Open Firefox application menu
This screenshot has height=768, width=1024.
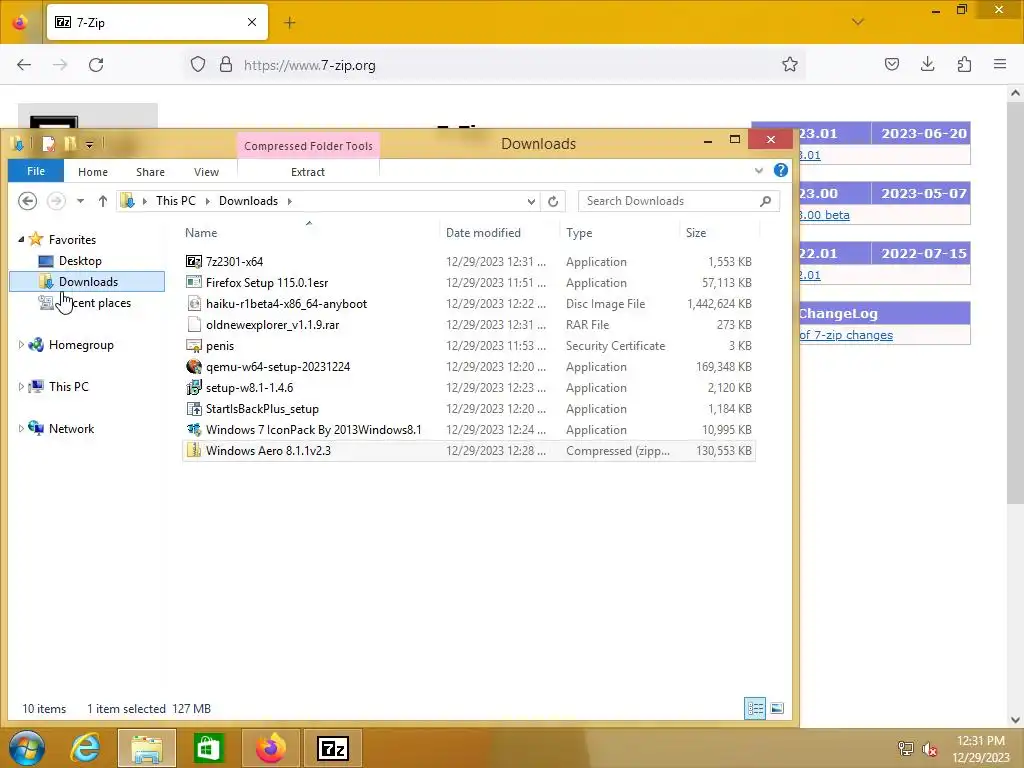coord(1000,64)
